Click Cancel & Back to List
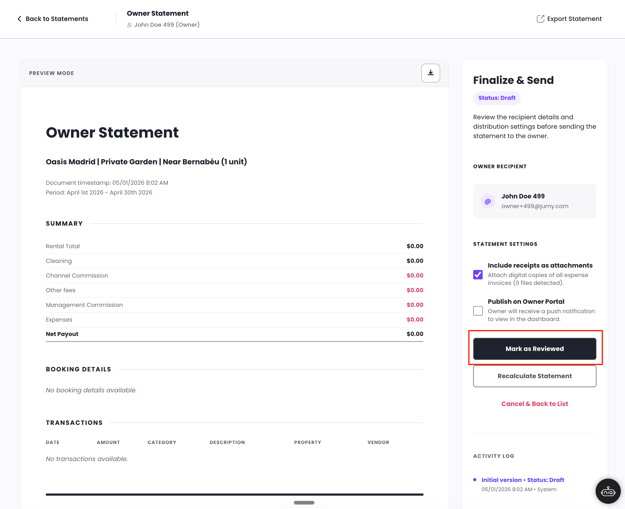The image size is (625, 509). tap(535, 404)
